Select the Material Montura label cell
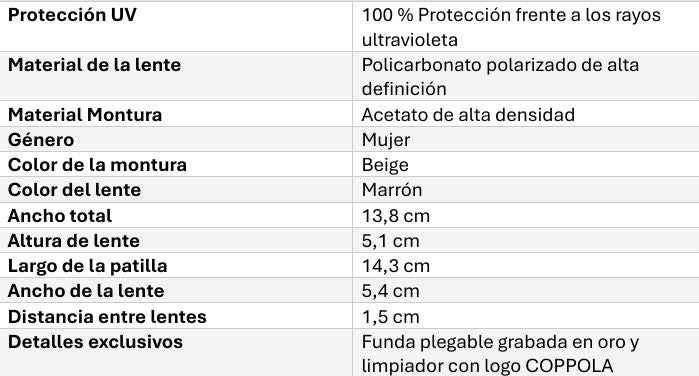 (176, 114)
